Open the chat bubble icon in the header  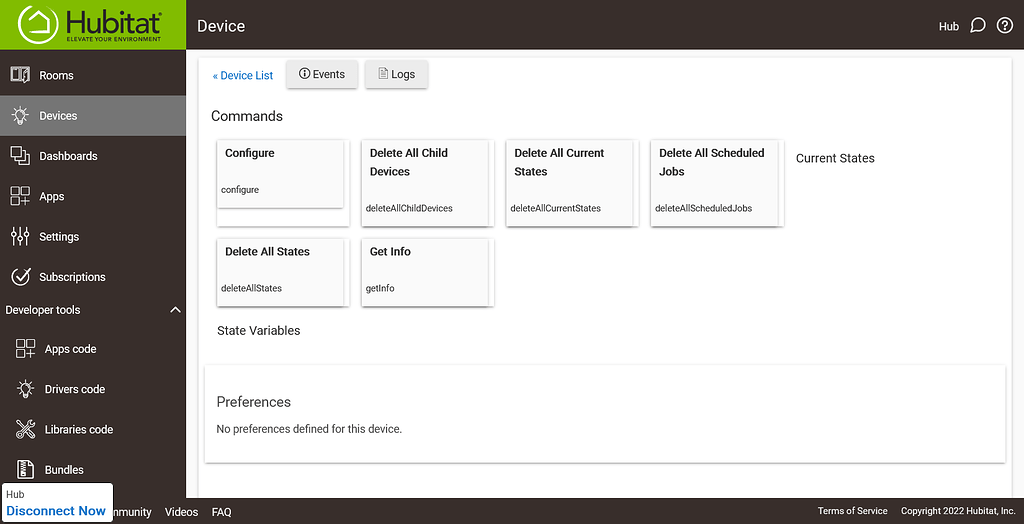(x=977, y=26)
